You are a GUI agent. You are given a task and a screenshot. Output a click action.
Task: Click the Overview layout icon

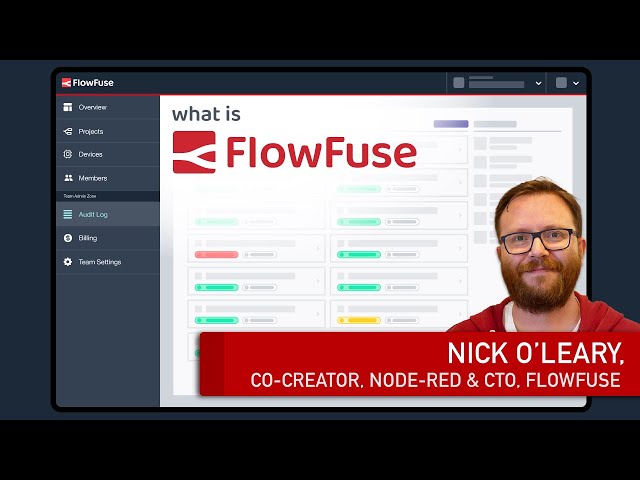point(68,107)
